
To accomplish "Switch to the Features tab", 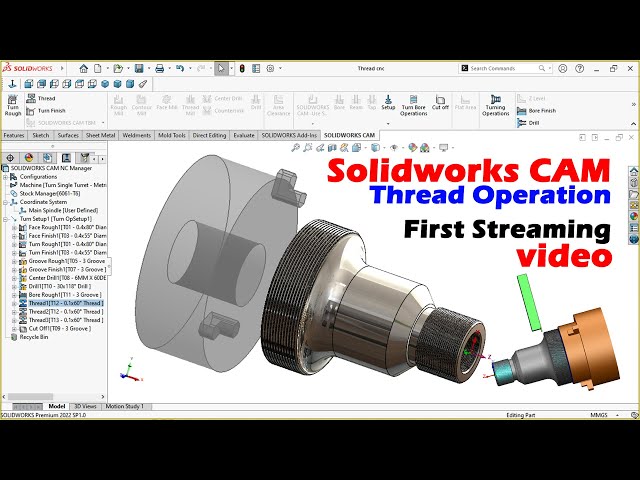I will click(x=14, y=135).
